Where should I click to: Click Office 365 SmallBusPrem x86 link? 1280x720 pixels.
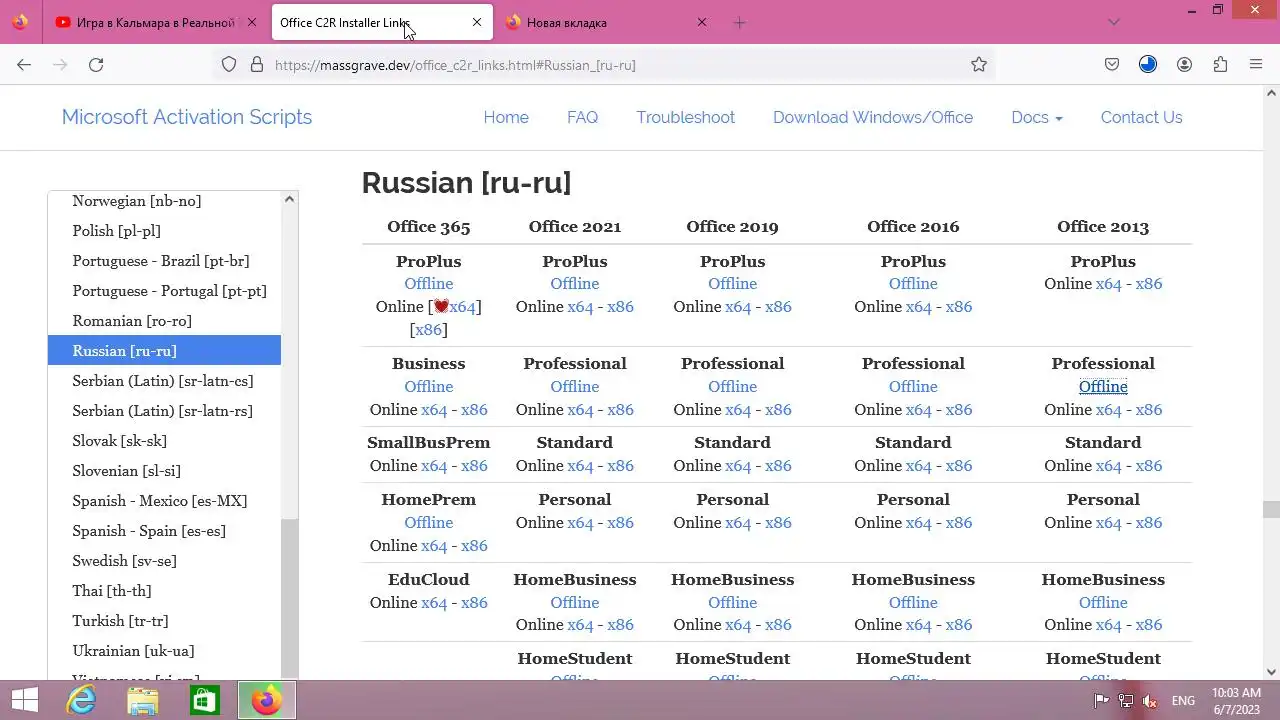point(474,466)
